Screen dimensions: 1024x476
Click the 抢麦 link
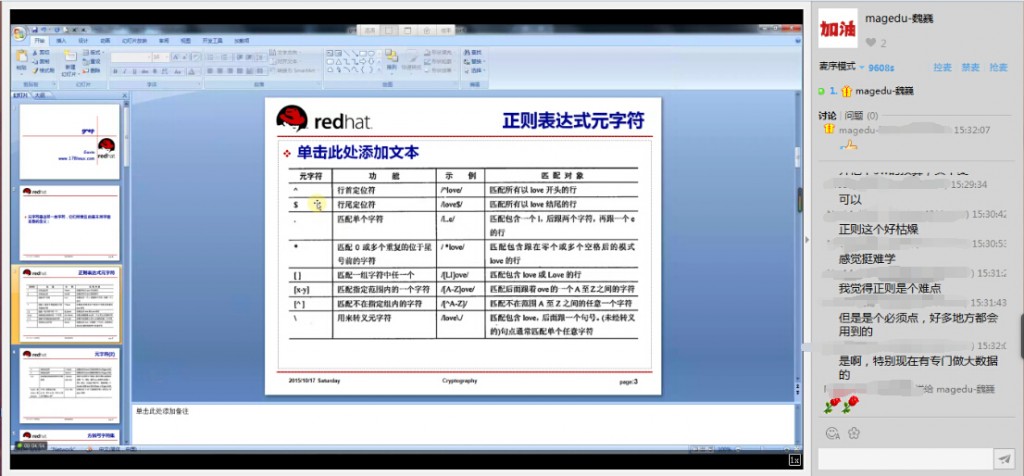(996, 67)
